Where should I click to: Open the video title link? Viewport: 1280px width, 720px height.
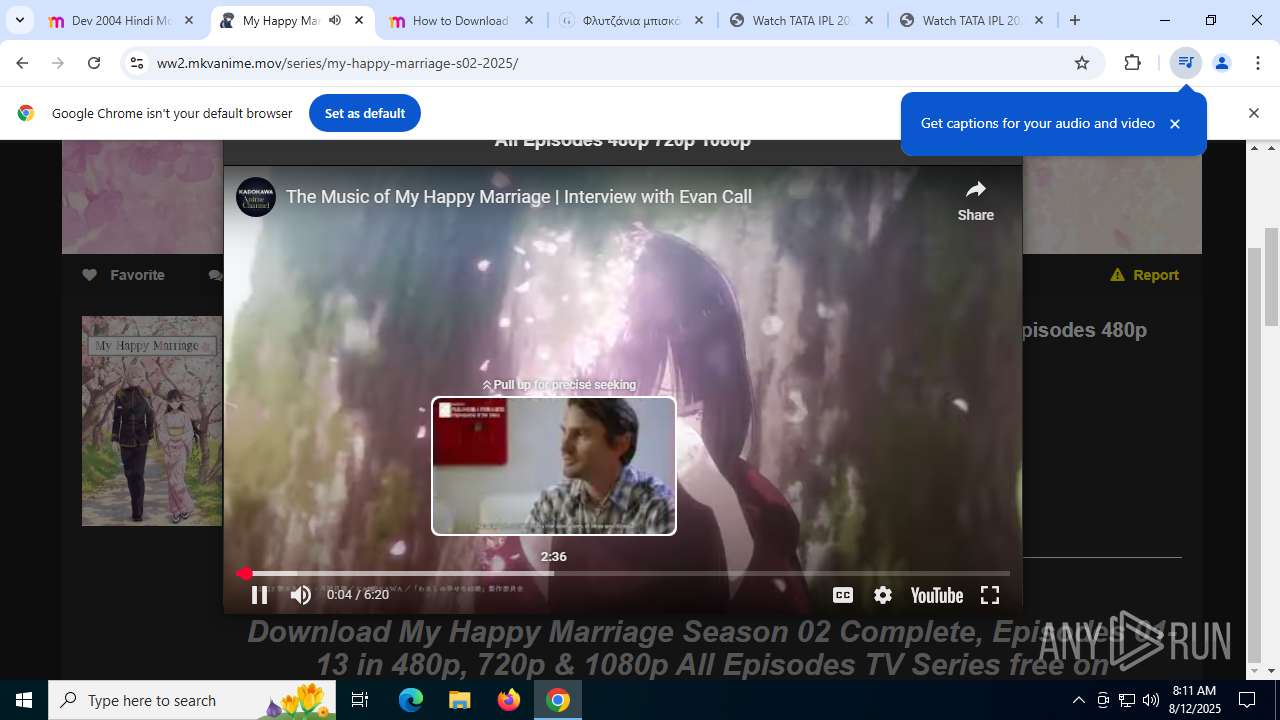[x=519, y=197]
